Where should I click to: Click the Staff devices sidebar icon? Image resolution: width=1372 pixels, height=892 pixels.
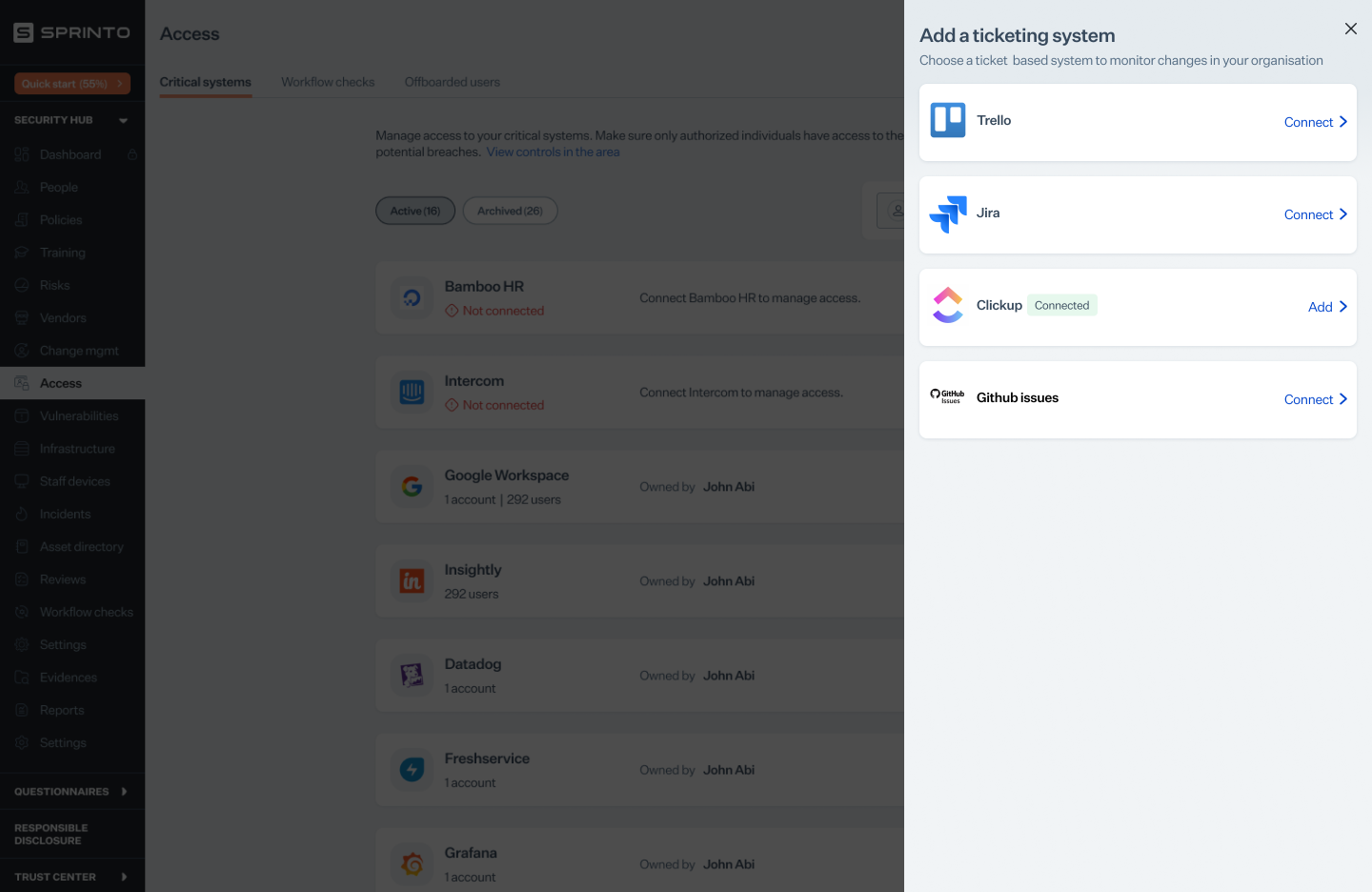tap(22, 481)
